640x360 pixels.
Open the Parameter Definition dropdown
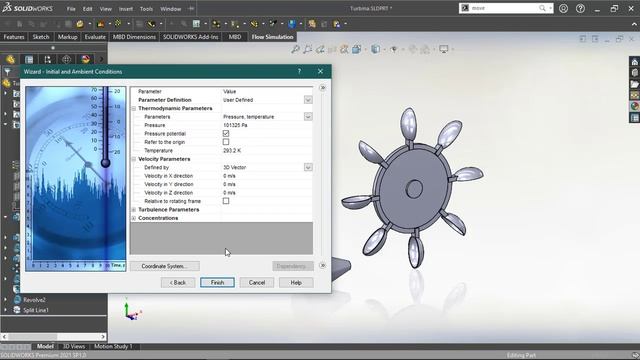click(x=308, y=100)
